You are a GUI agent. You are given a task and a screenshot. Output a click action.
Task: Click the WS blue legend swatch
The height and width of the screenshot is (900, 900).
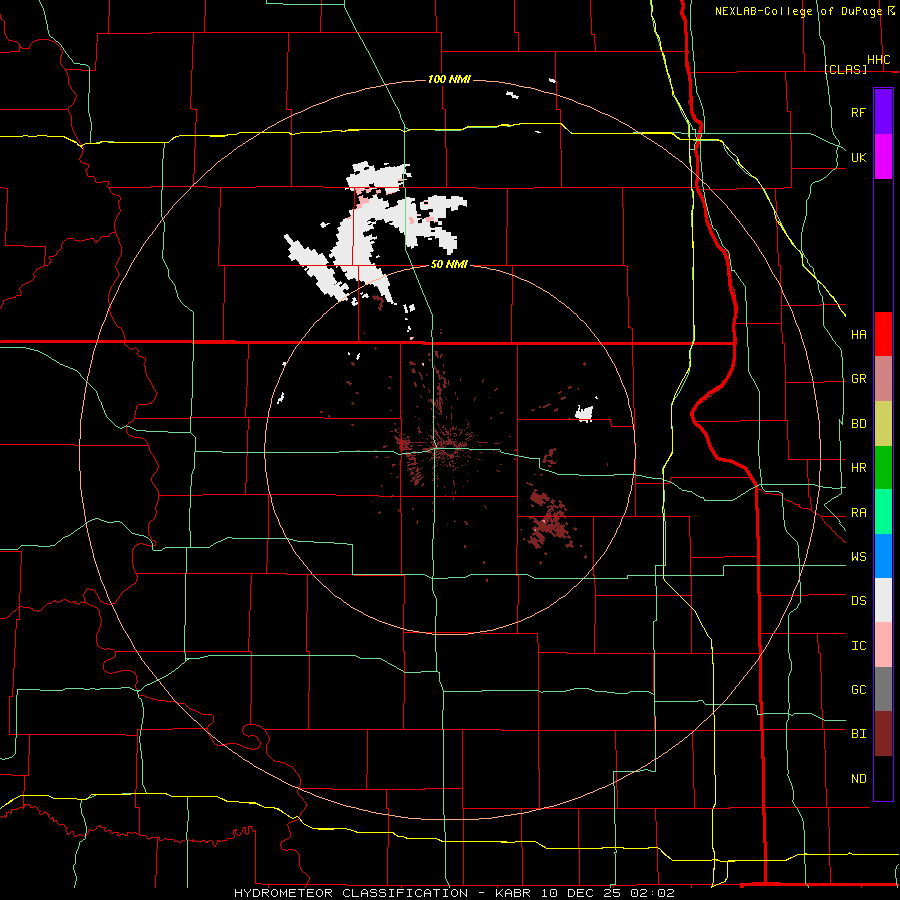pos(883,556)
